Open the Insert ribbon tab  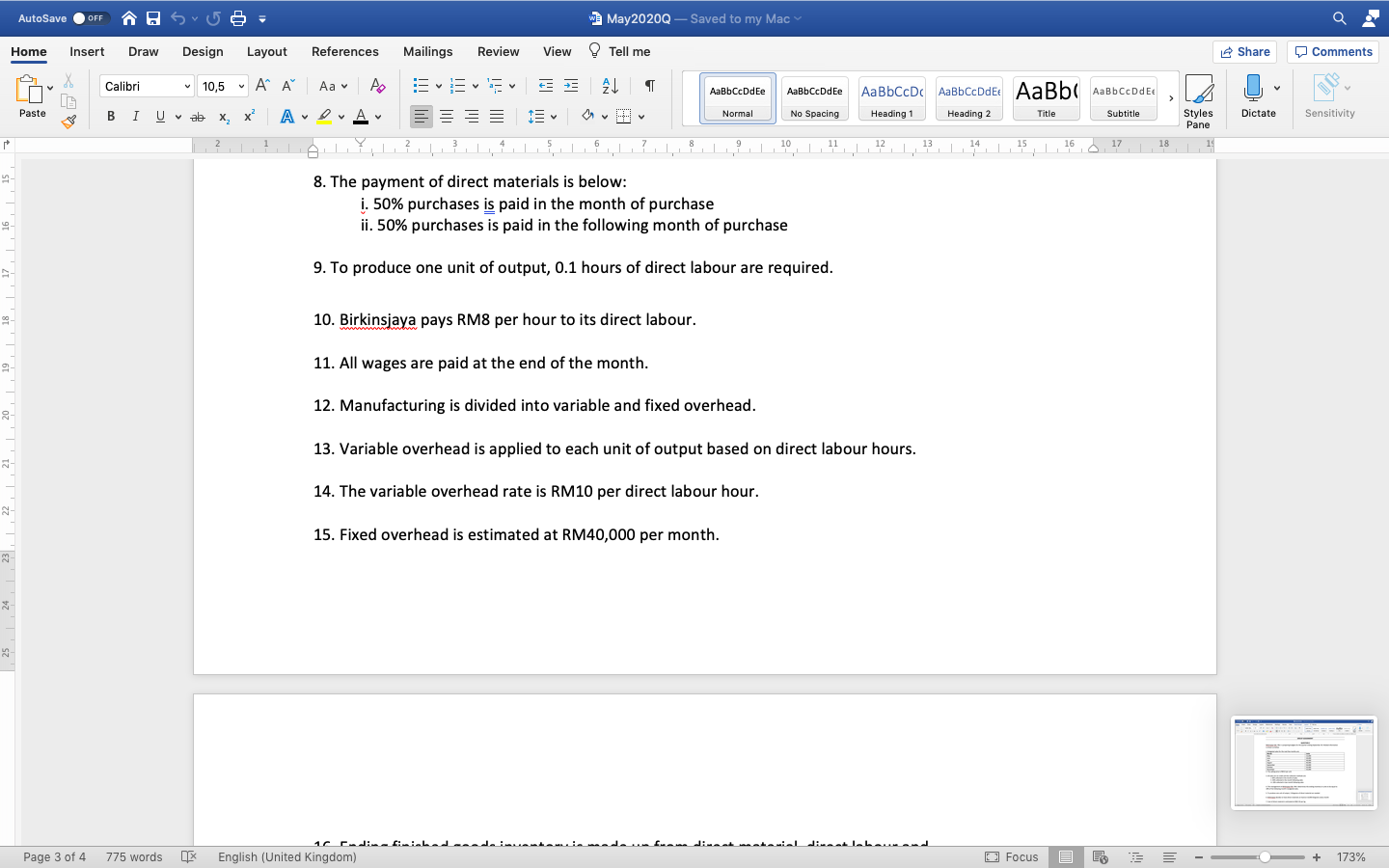pyautogui.click(x=87, y=51)
